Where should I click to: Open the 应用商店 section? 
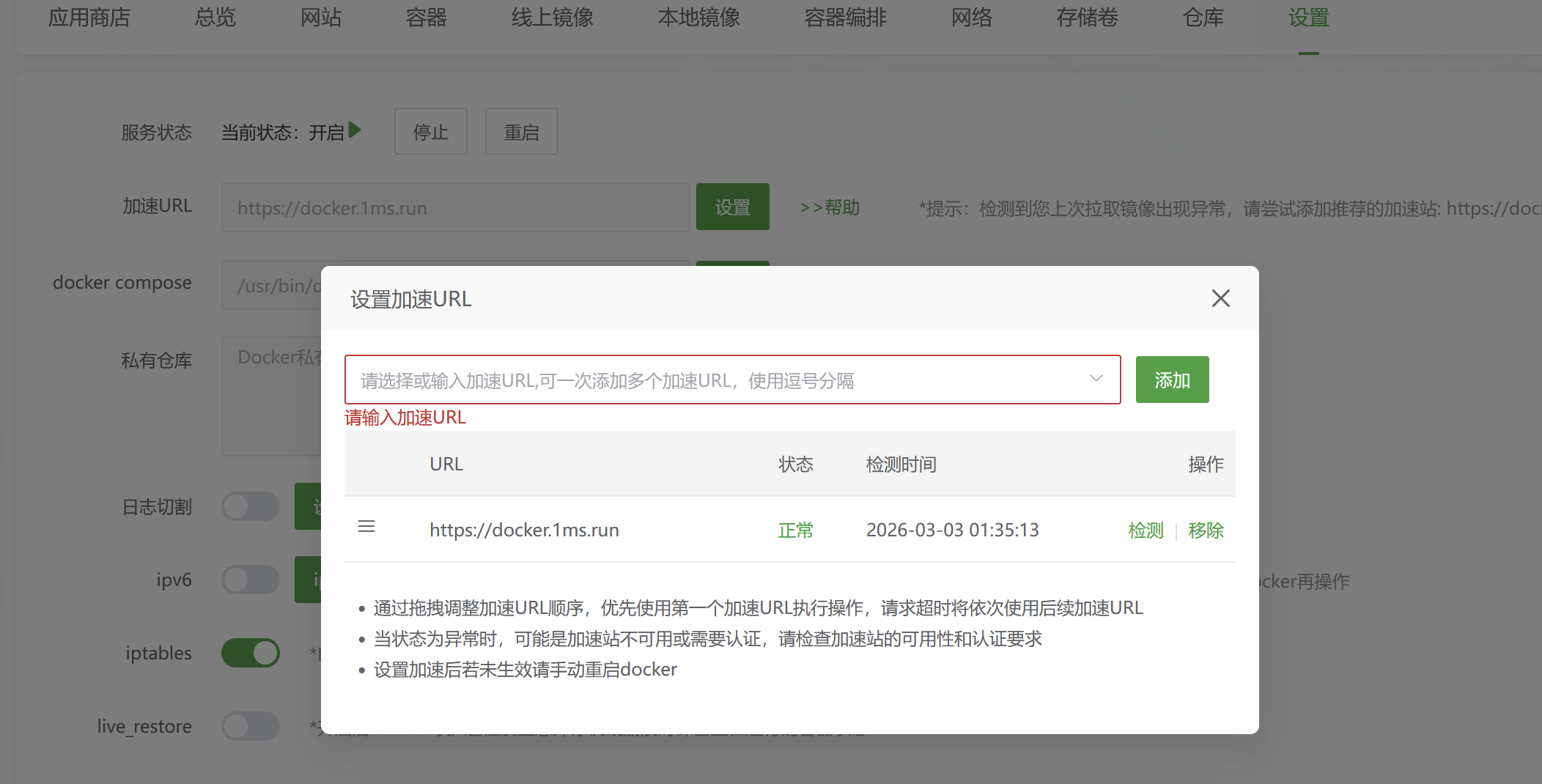point(89,18)
